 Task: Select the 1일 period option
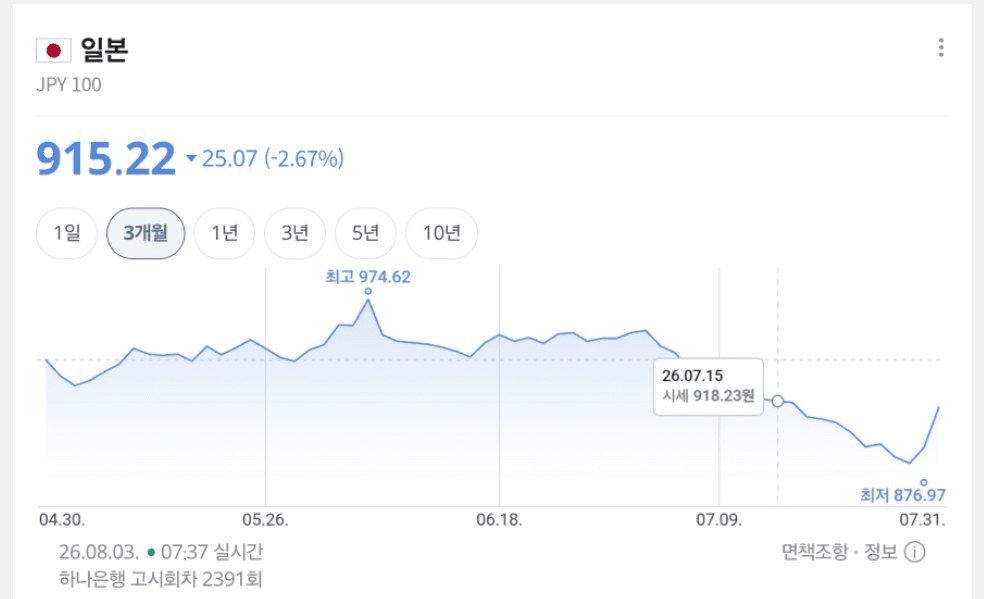click(x=67, y=233)
